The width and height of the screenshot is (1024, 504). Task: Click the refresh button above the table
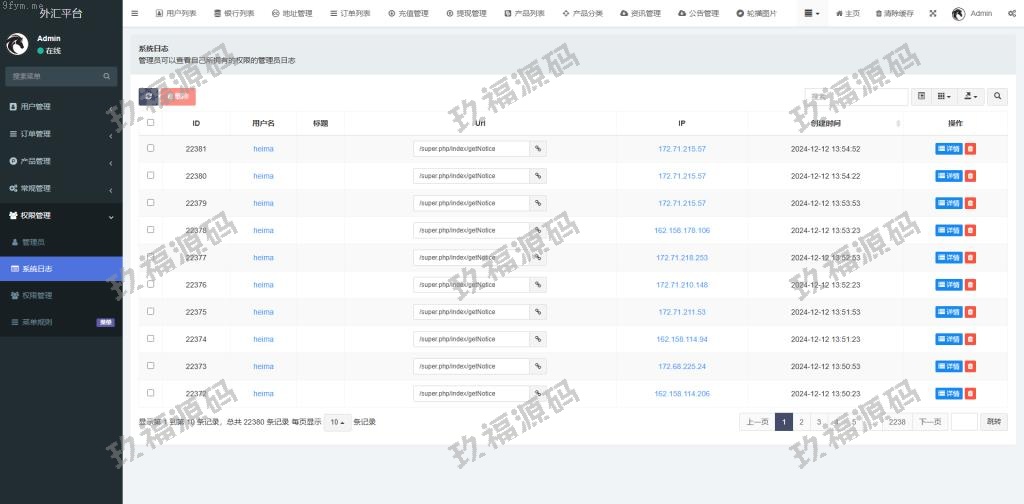[148, 96]
